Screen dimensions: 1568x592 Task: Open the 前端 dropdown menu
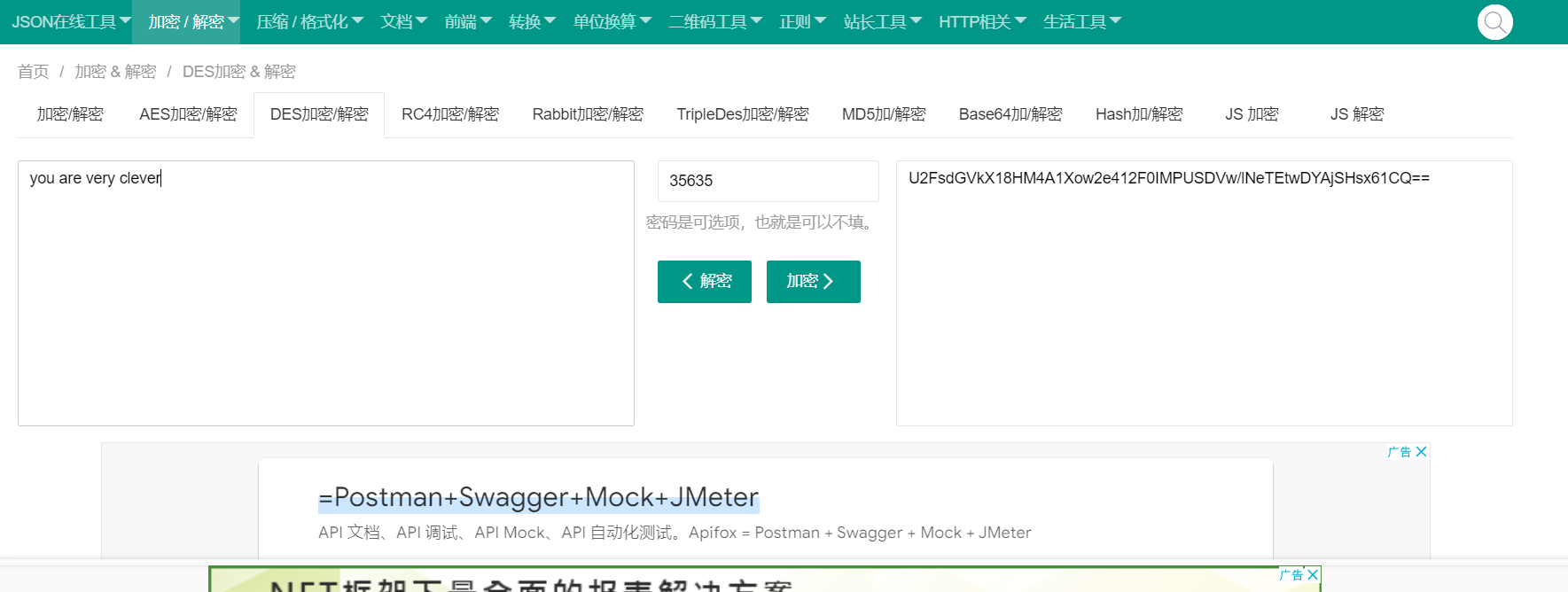coord(468,22)
